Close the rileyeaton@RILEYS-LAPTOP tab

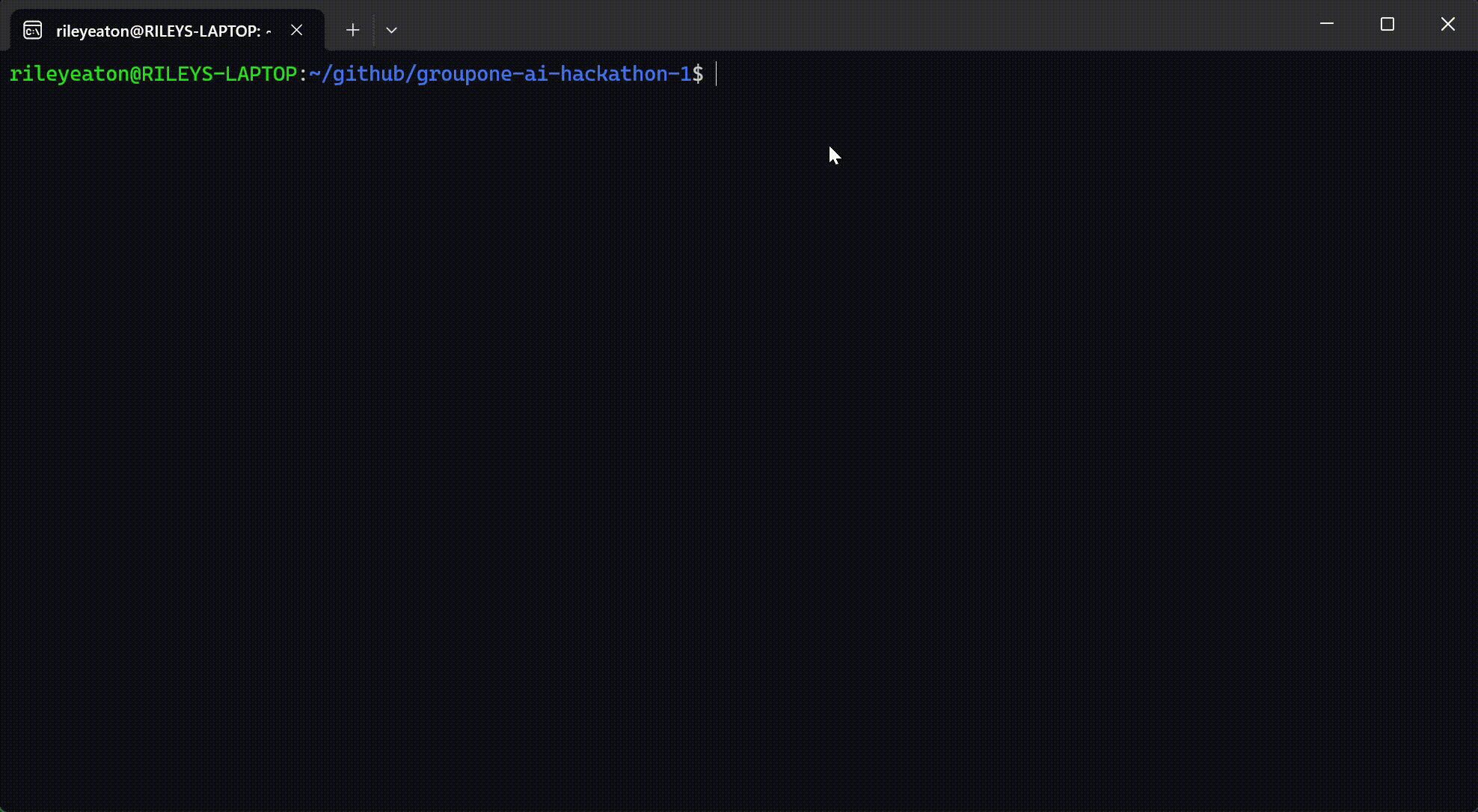[297, 30]
